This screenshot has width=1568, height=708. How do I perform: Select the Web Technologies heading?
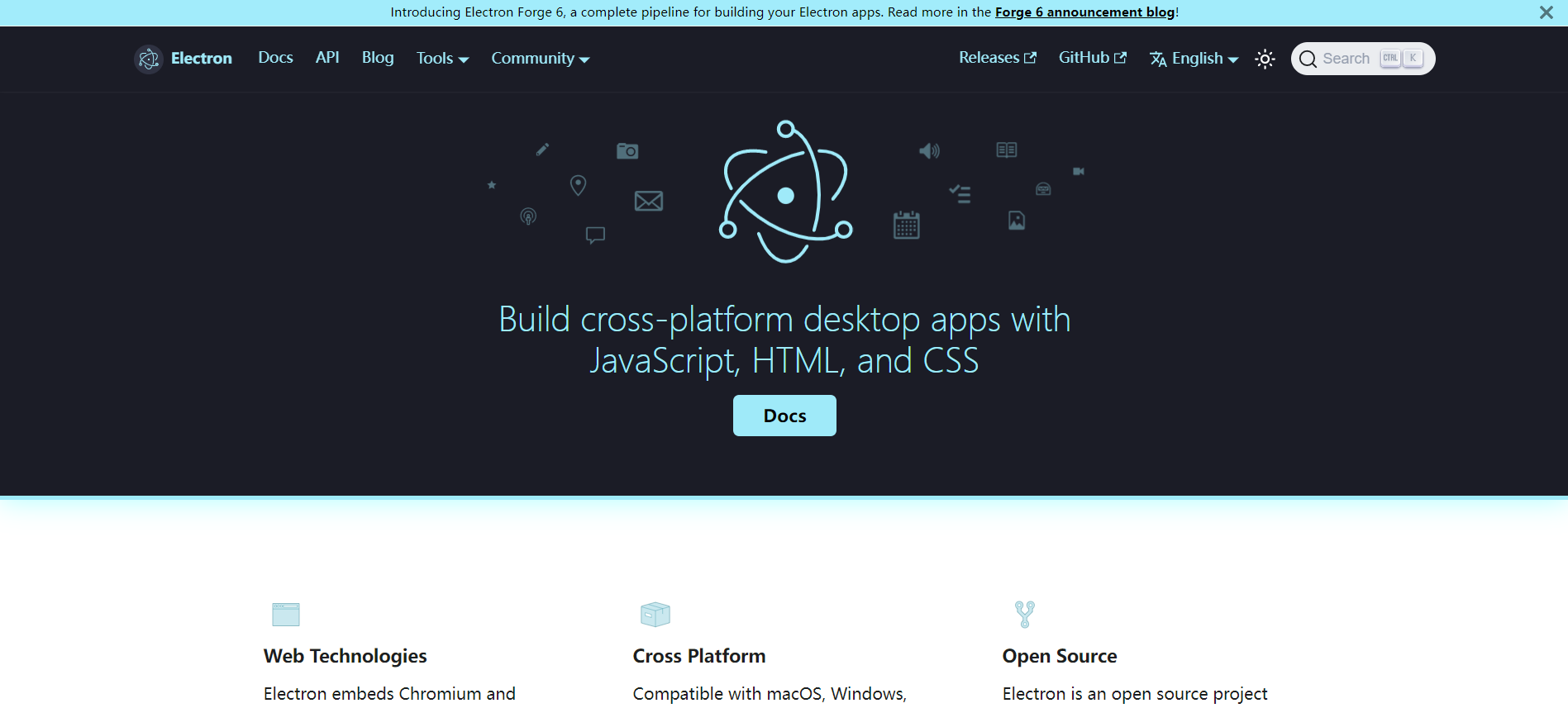click(x=346, y=656)
